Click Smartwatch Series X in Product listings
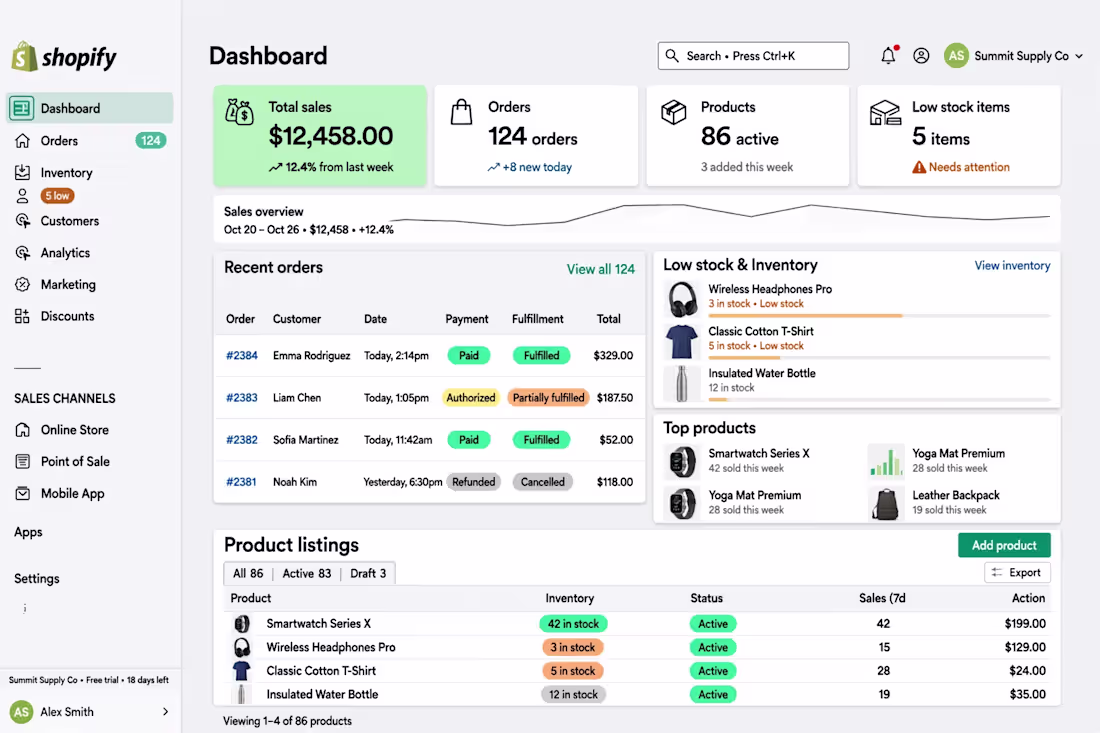Screen dimensions: 1100x733 (x=318, y=624)
